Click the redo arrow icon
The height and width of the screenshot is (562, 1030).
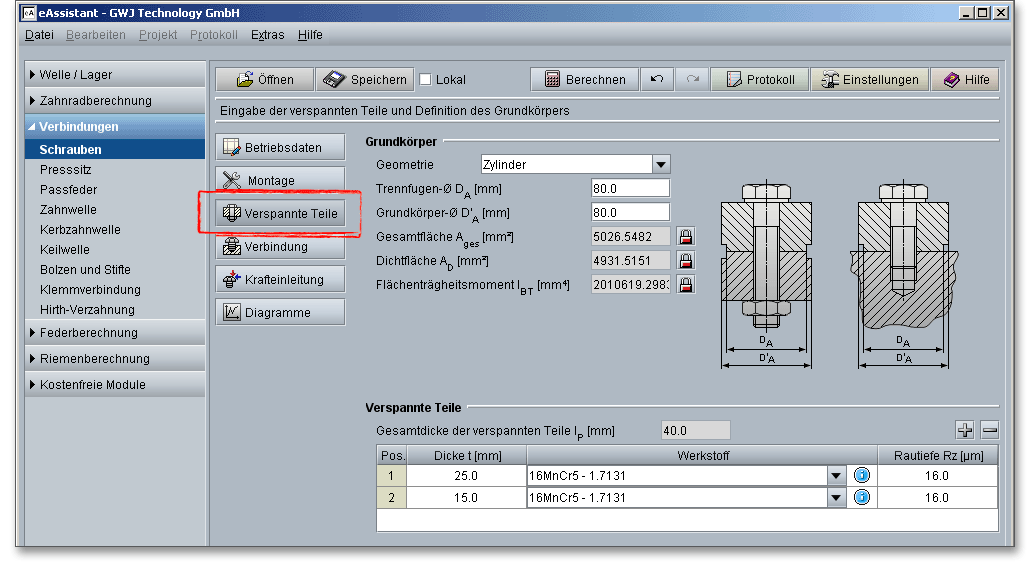(x=692, y=80)
